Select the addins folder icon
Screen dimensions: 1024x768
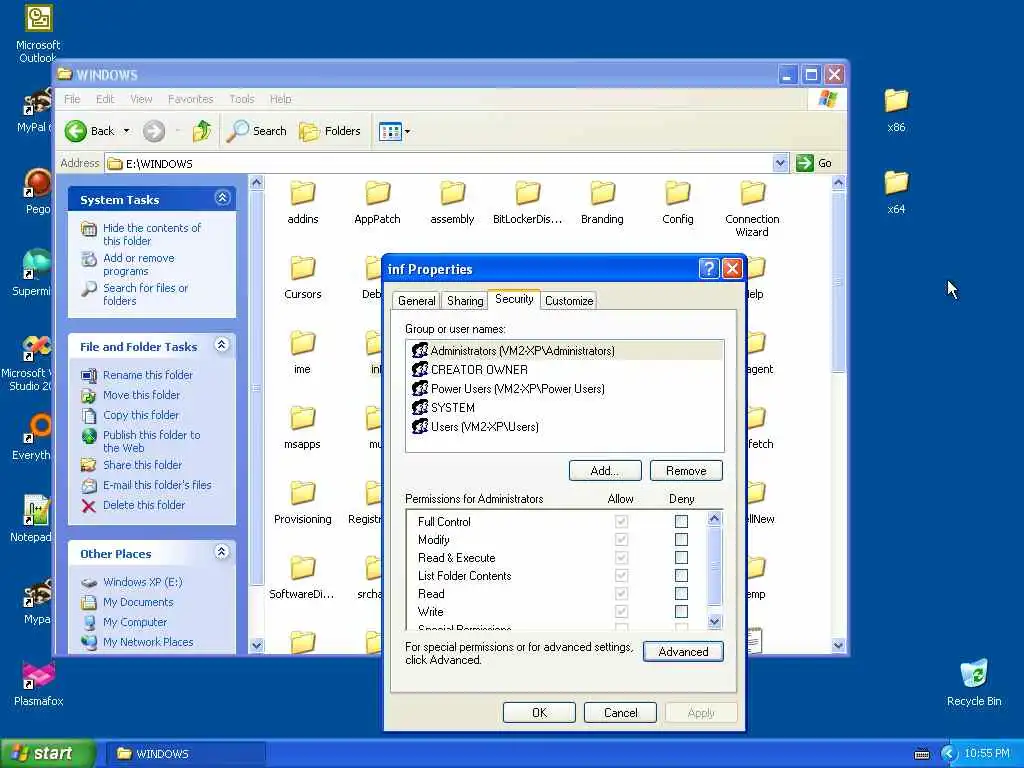(303, 193)
